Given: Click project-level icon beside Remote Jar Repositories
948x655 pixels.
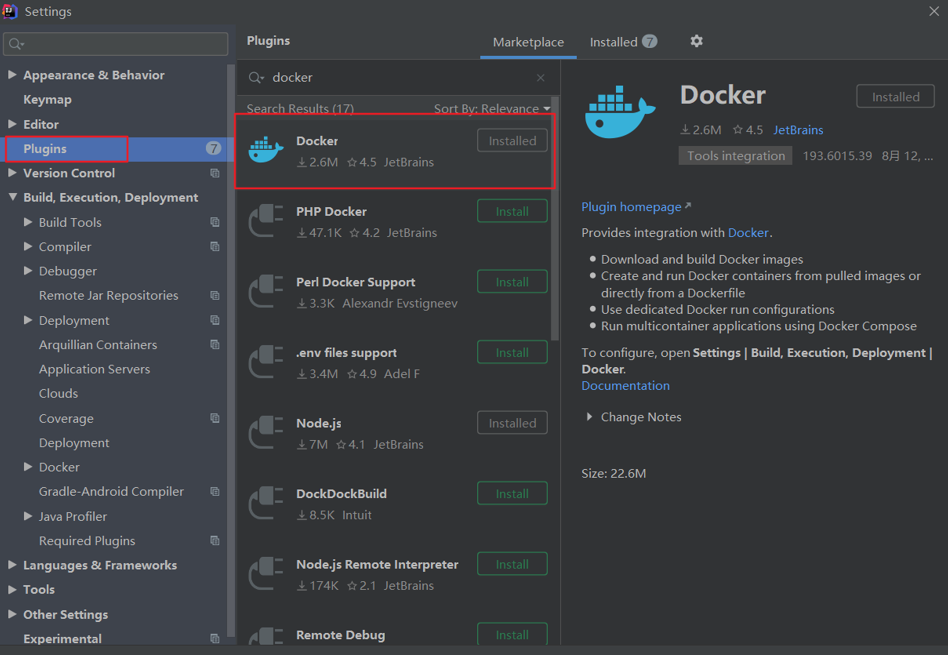Looking at the screenshot, I should [215, 295].
